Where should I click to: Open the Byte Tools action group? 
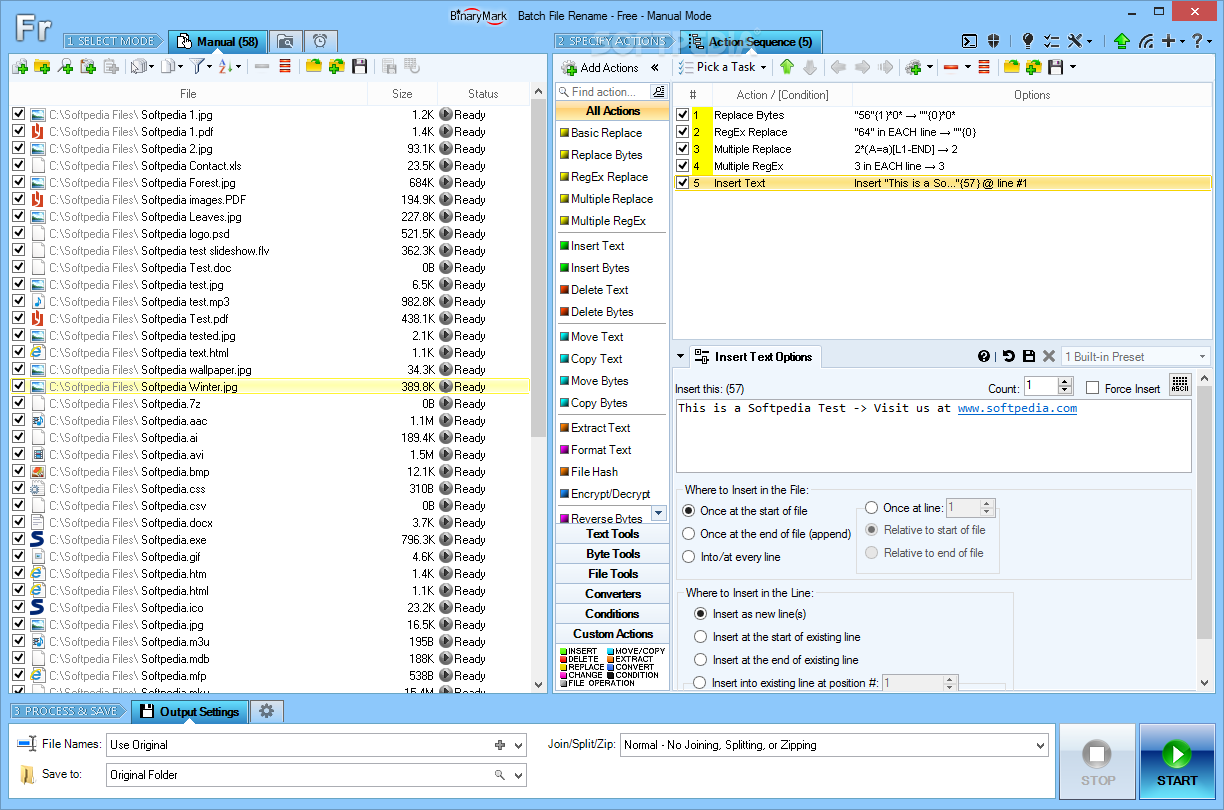612,554
